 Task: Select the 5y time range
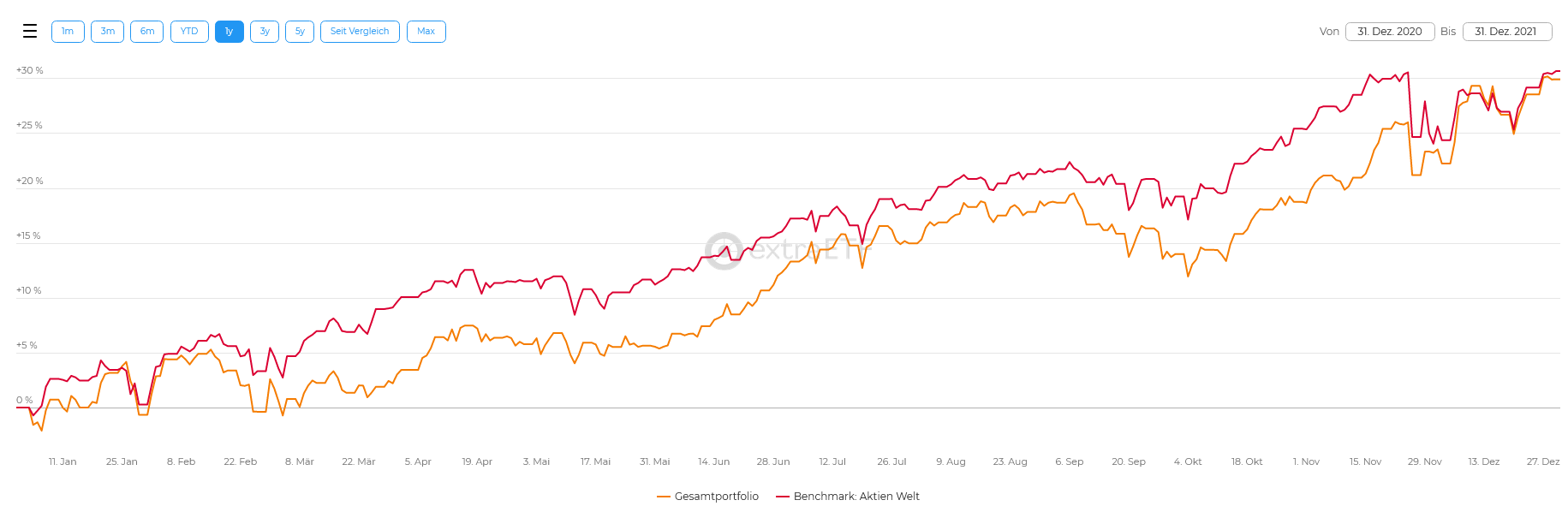coord(300,32)
